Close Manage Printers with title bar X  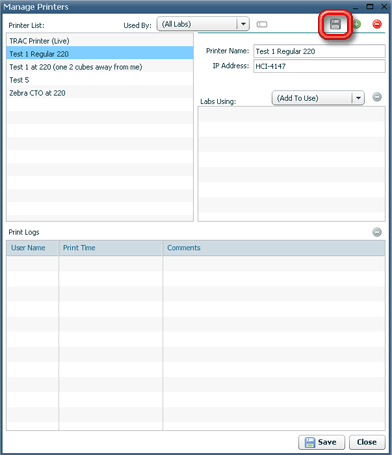coord(384,7)
